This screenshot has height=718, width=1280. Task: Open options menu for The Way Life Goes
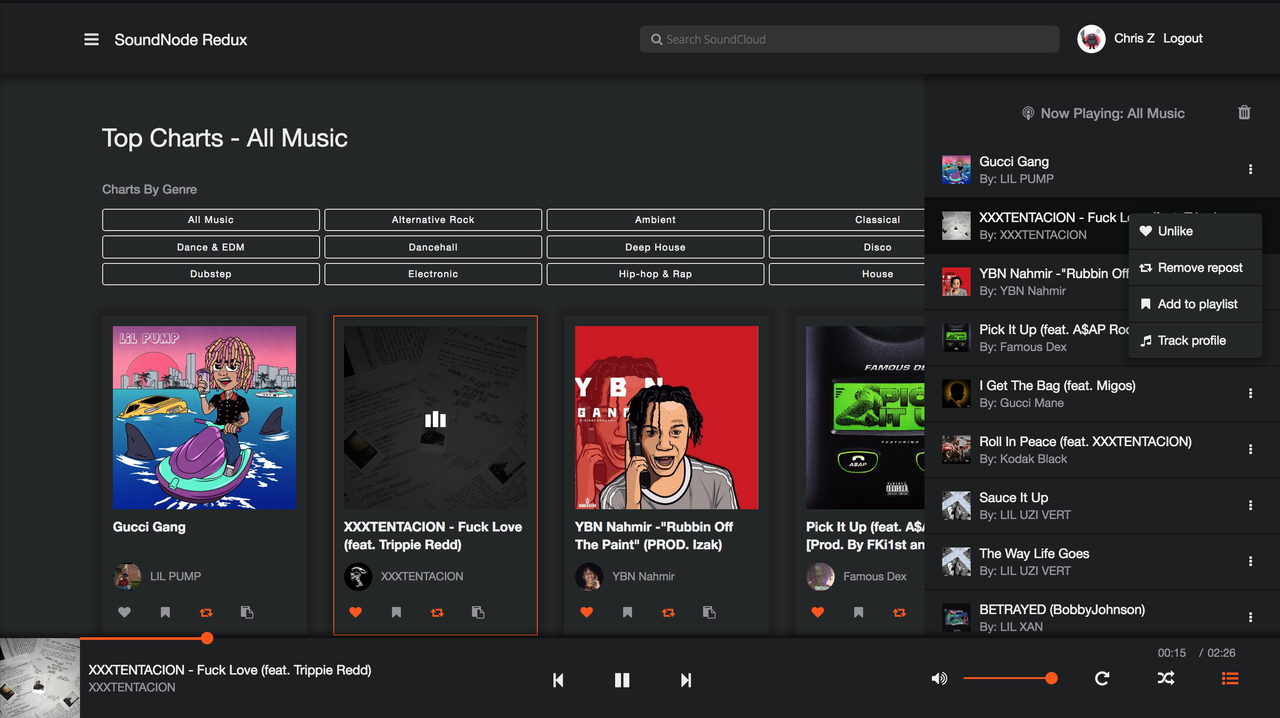pyautogui.click(x=1250, y=562)
